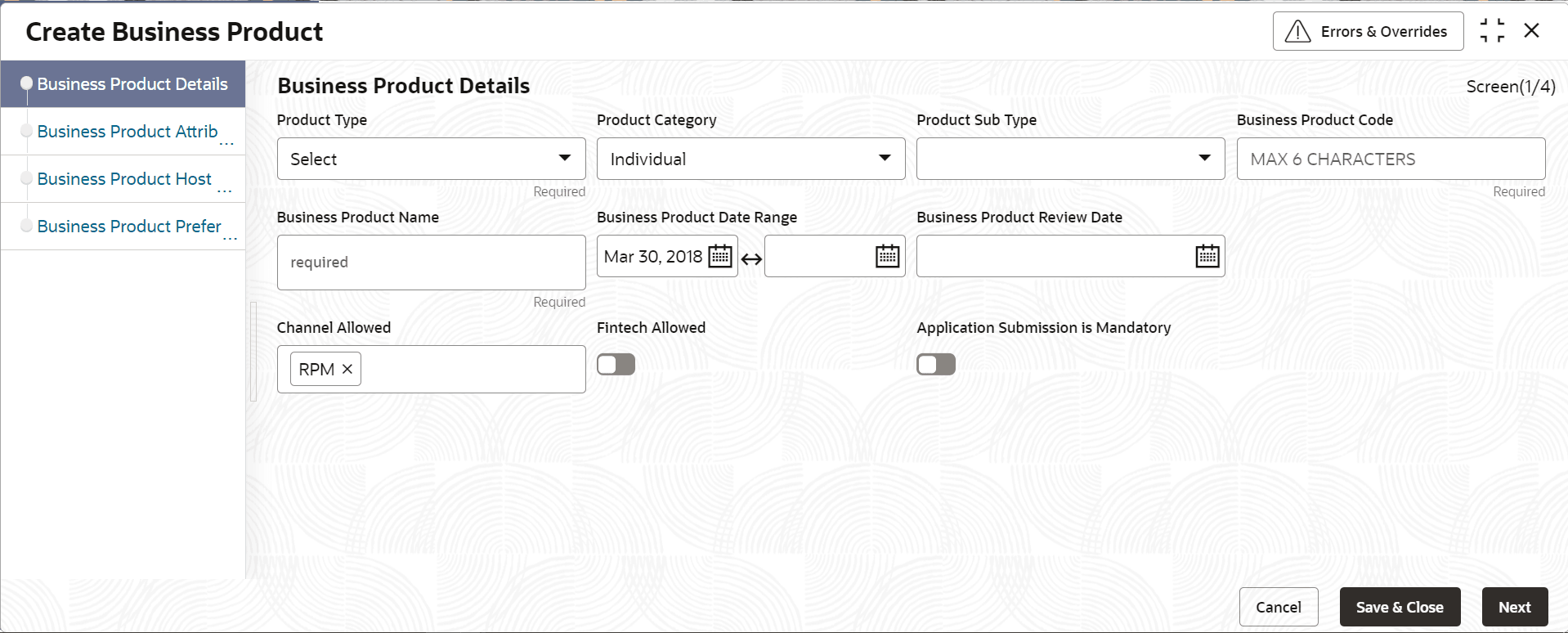This screenshot has height=633, width=1568.
Task: Open Business Product Preferences step
Action: coord(129,227)
